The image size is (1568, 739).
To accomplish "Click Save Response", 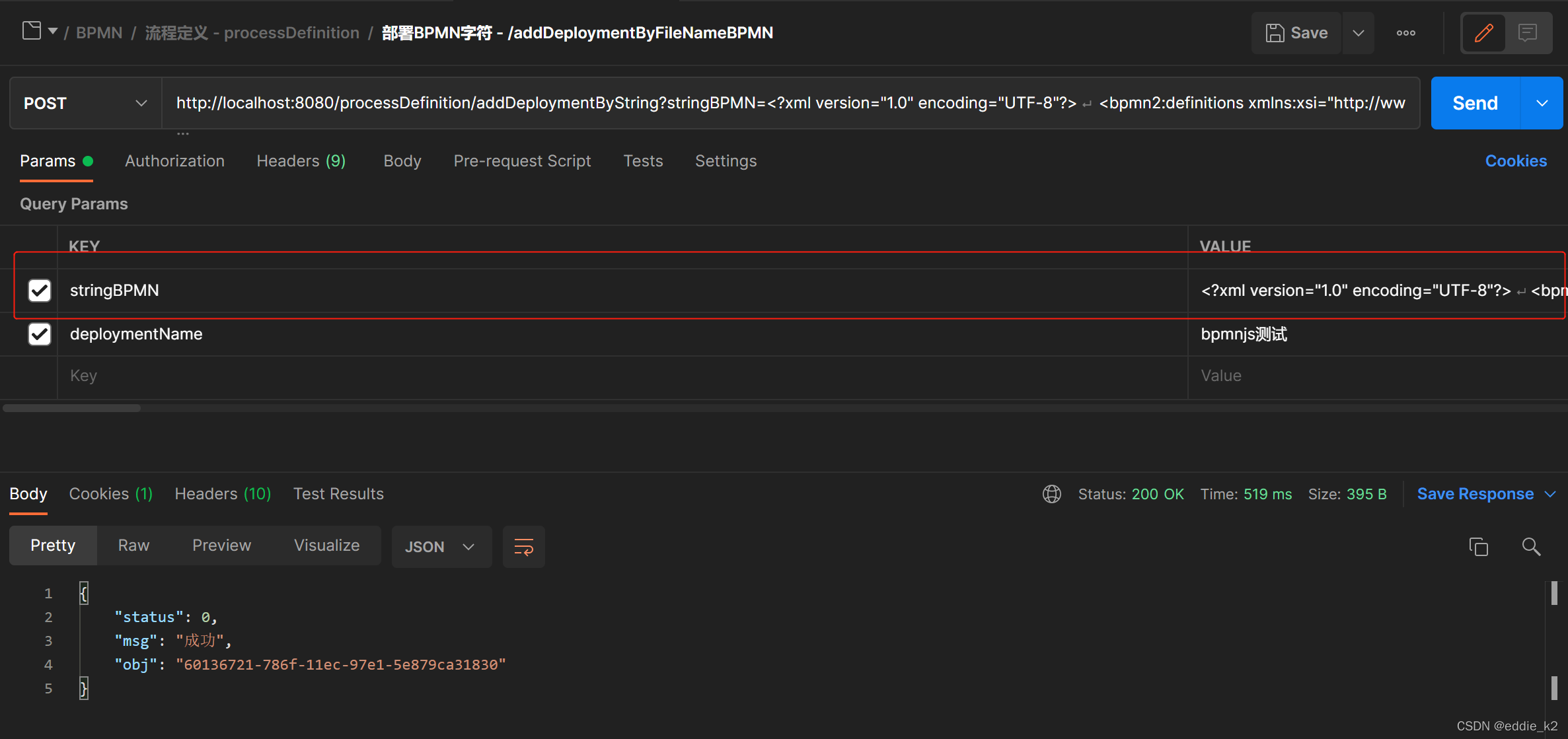I will click(1475, 494).
